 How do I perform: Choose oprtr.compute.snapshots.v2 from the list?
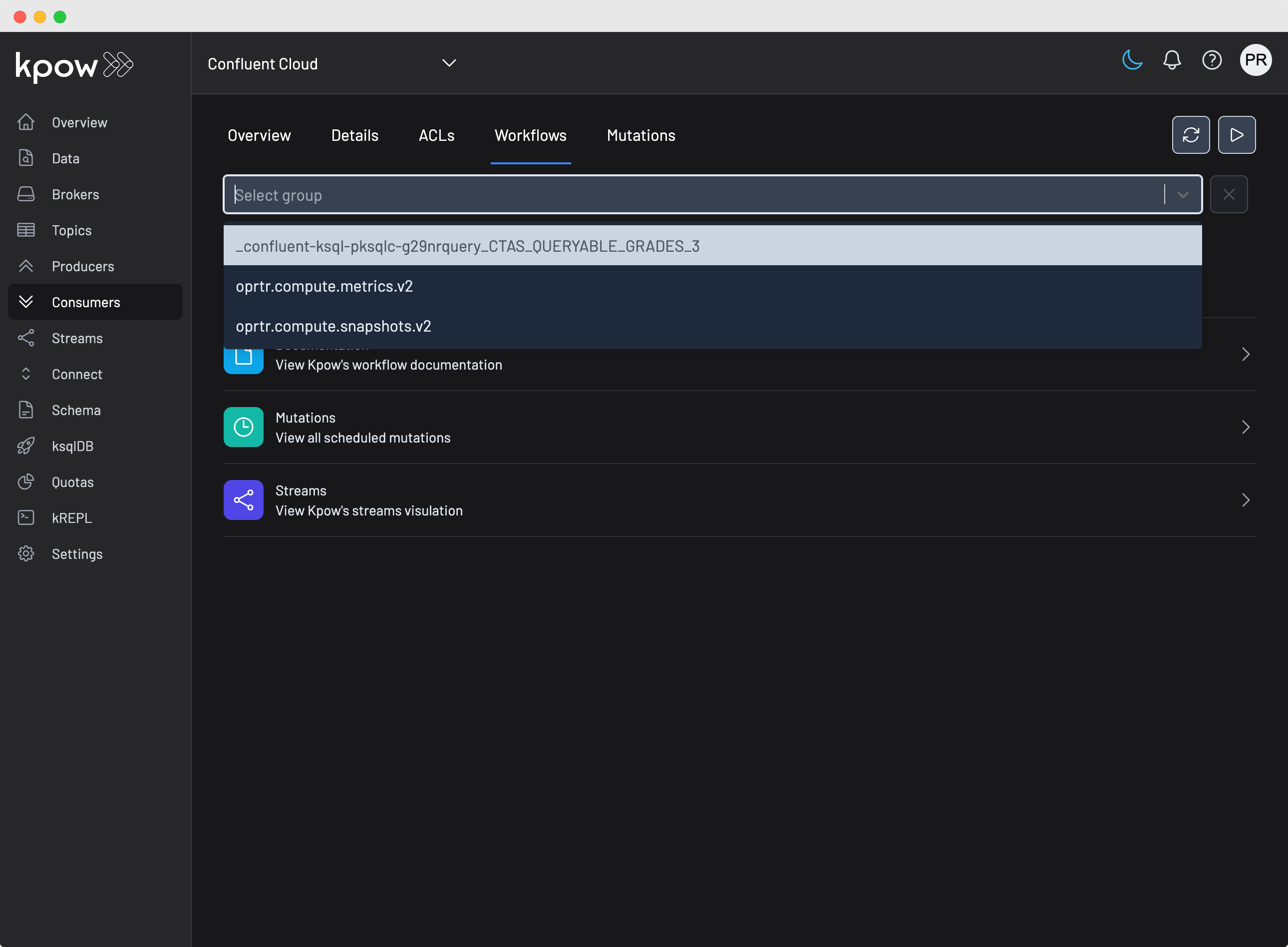click(x=333, y=326)
